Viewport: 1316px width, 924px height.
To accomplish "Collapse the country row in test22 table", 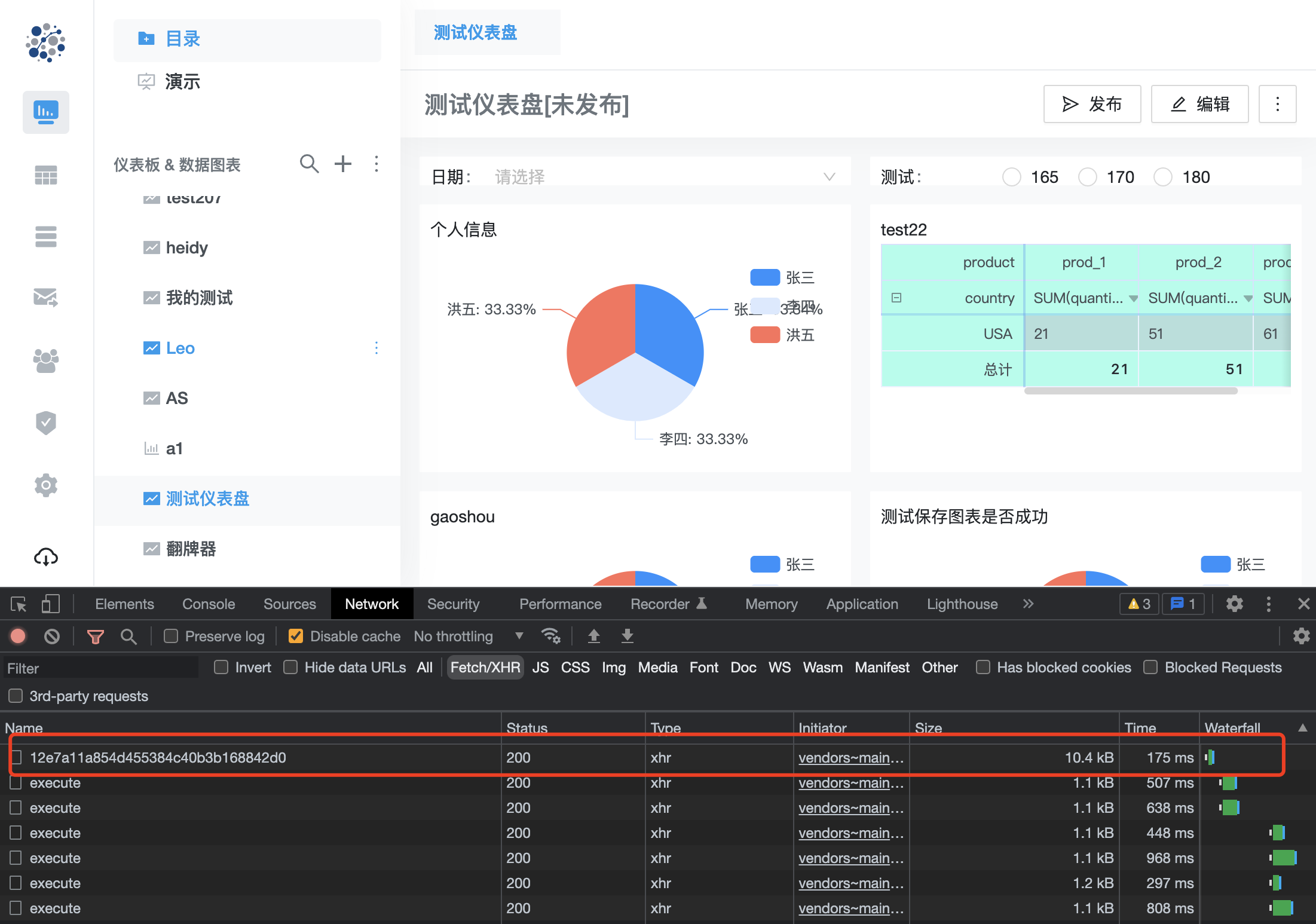I will coord(896,298).
